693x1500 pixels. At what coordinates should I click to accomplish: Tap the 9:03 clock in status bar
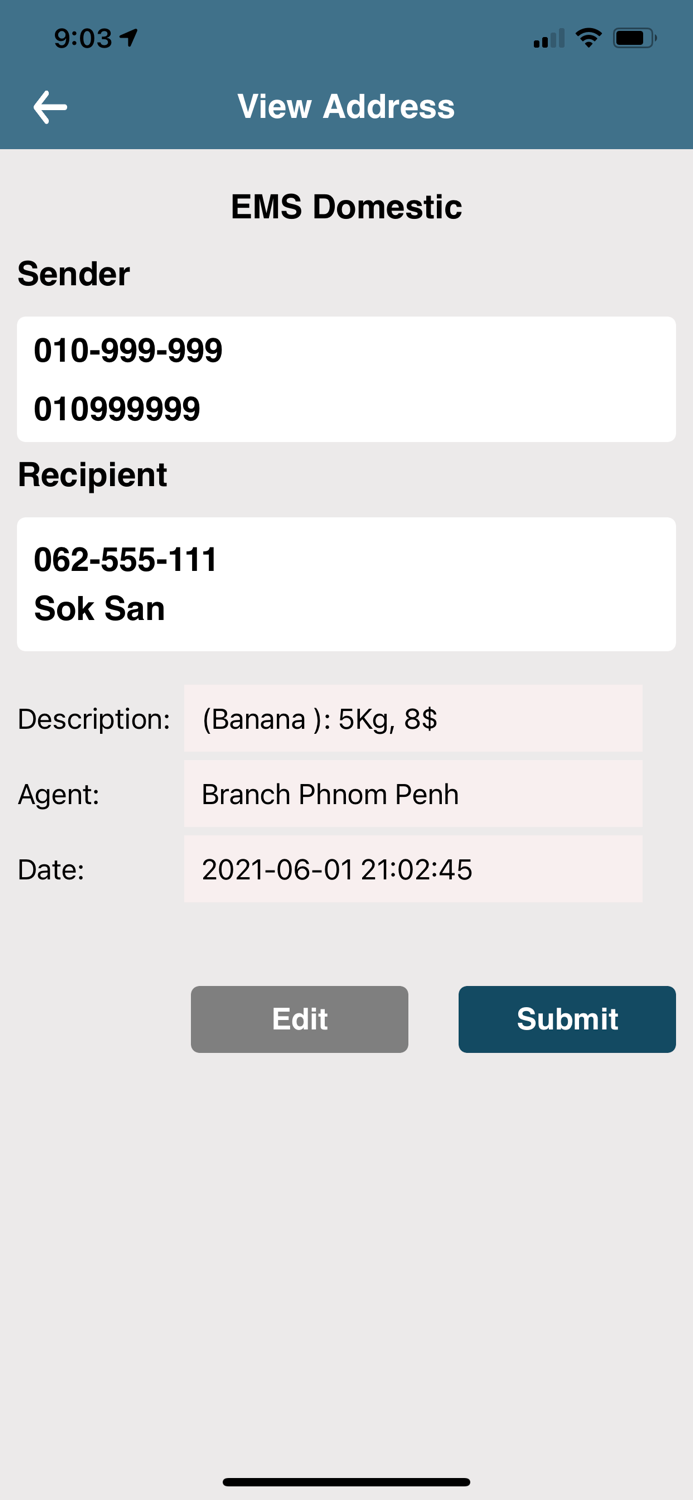pos(83,38)
